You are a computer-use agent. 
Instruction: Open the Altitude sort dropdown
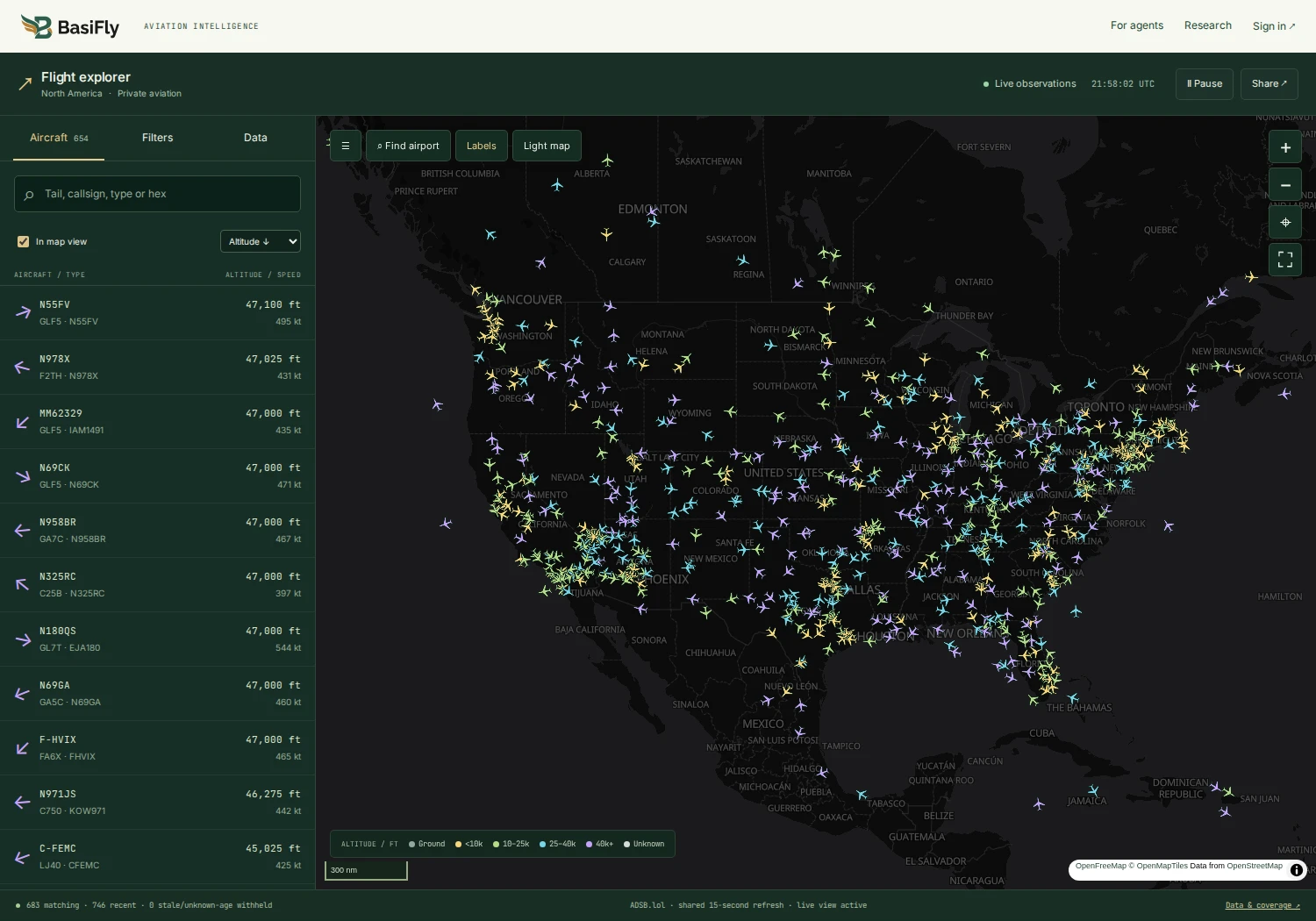pyautogui.click(x=260, y=241)
